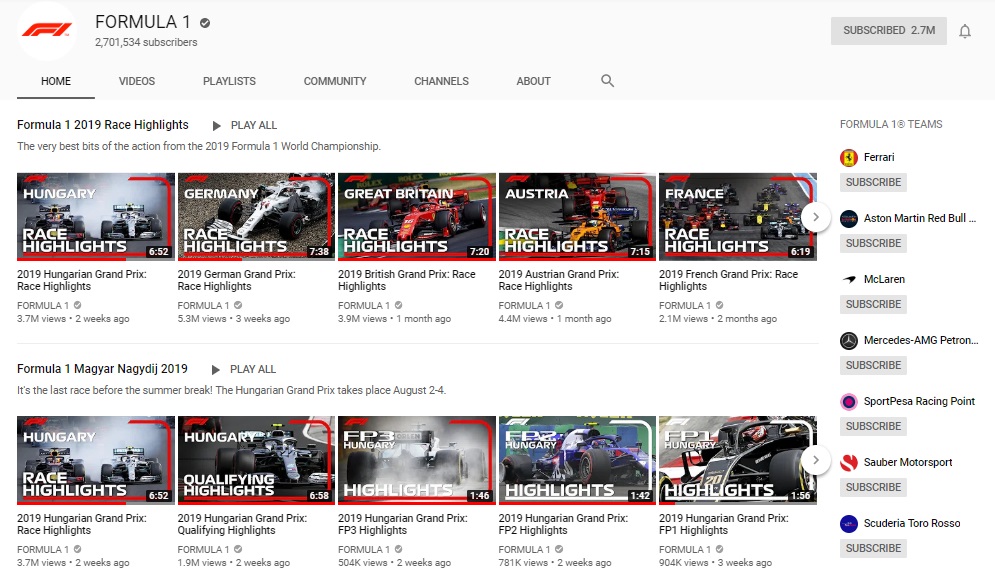995x574 pixels.
Task: Switch to the Videos tab
Action: (137, 81)
